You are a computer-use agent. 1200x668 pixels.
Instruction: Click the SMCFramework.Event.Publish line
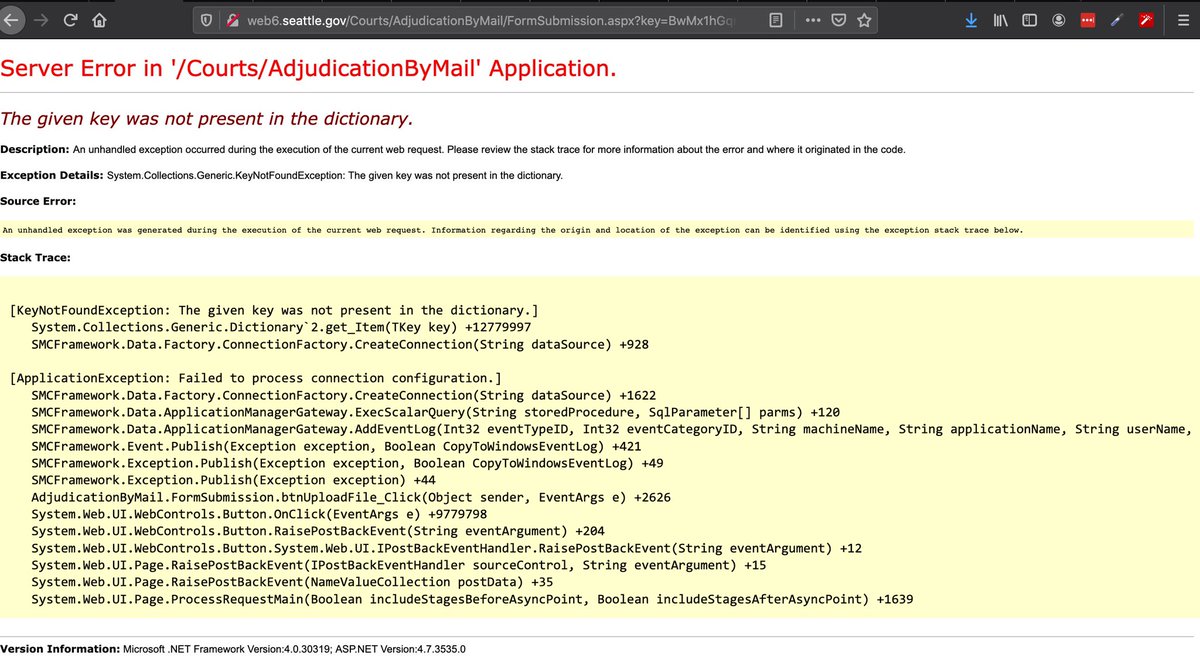tap(336, 446)
